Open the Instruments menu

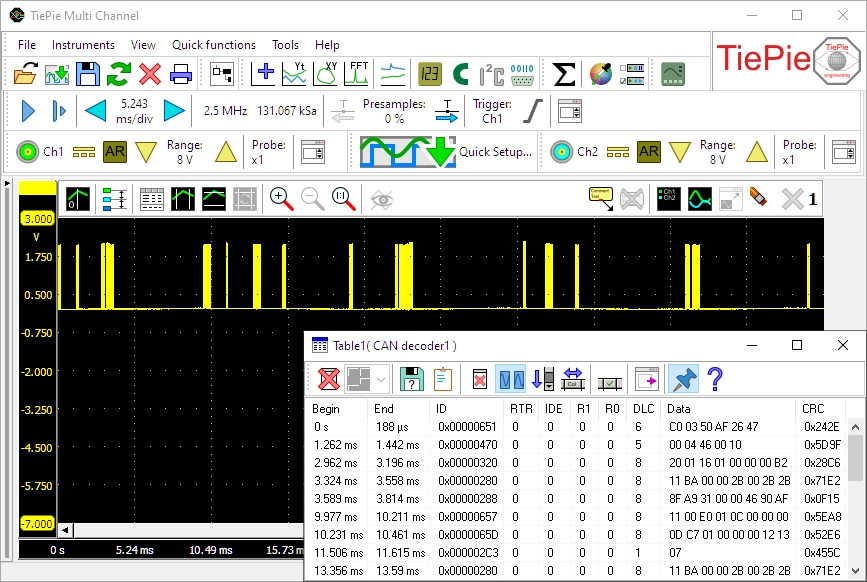coord(83,45)
